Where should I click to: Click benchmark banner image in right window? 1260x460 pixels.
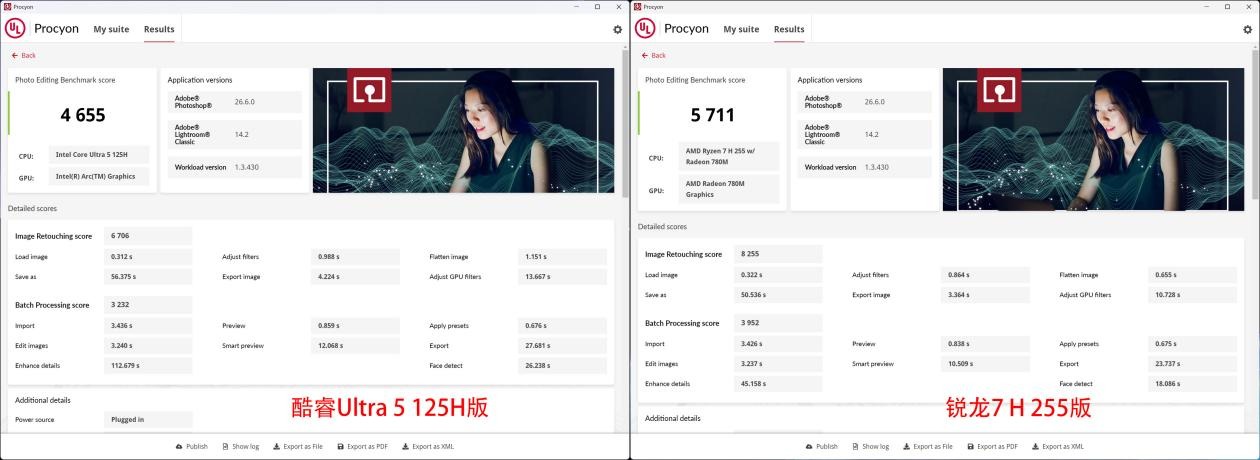(x=1093, y=139)
